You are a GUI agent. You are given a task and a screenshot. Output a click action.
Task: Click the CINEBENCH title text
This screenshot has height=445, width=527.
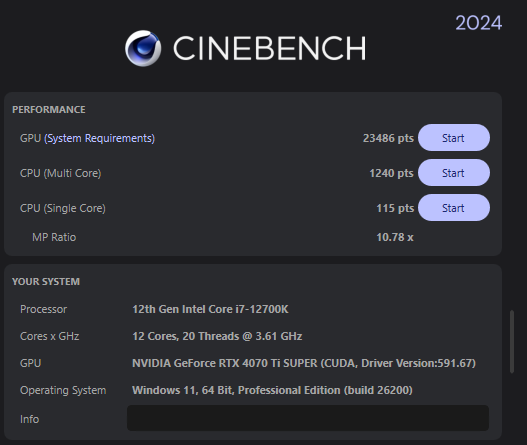(x=270, y=48)
